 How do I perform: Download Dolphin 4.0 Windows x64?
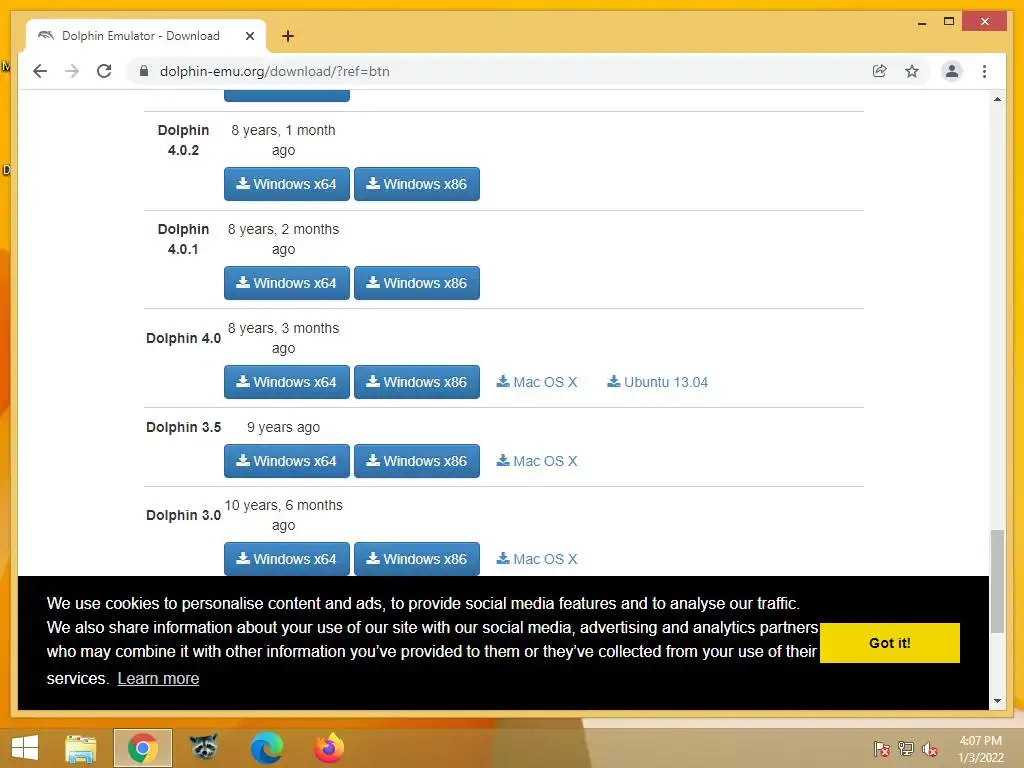287,382
